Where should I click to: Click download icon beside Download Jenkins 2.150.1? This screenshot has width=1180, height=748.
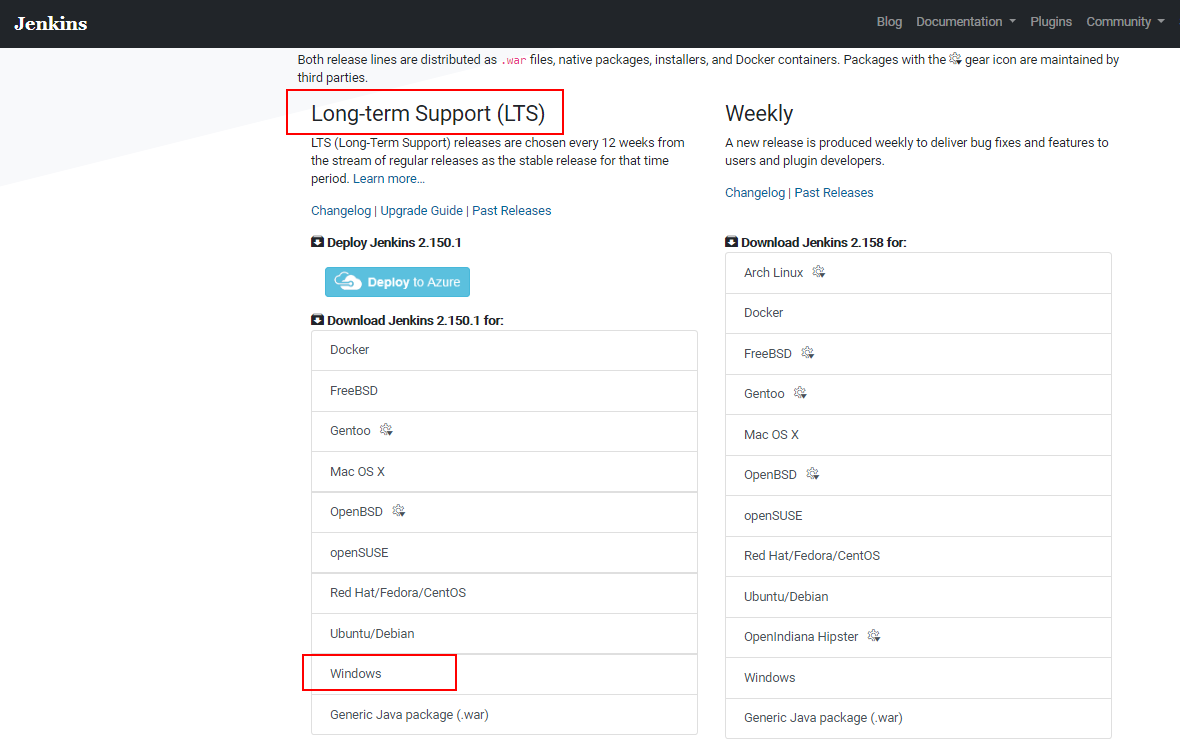[x=318, y=320]
